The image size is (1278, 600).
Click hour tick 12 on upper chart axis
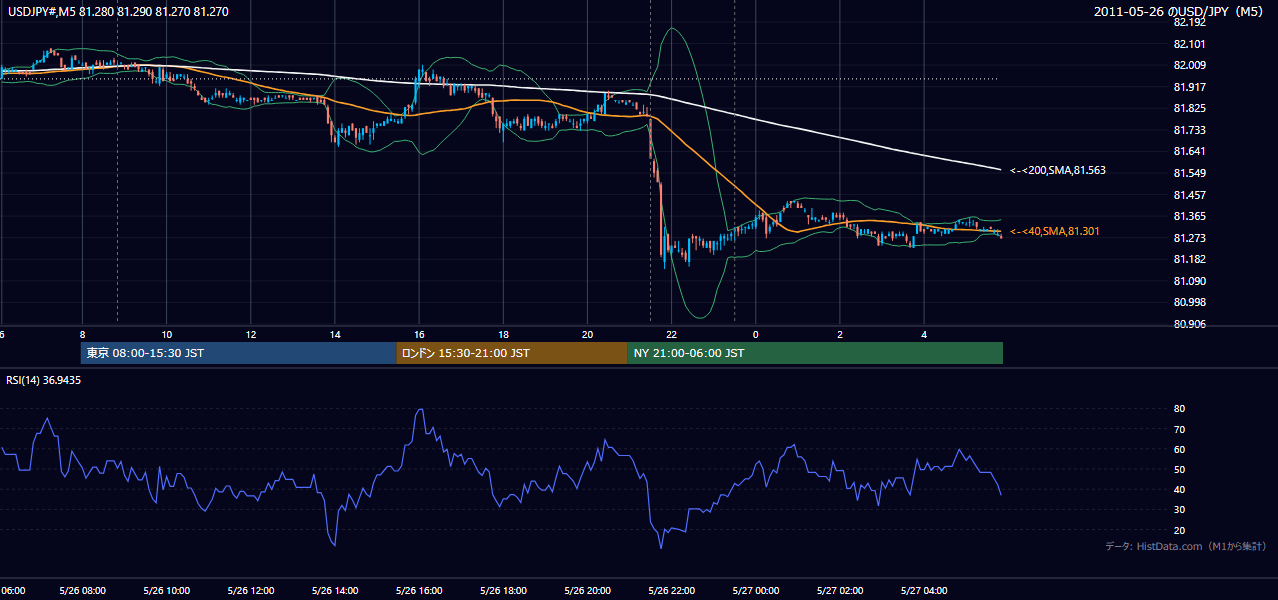click(x=250, y=334)
